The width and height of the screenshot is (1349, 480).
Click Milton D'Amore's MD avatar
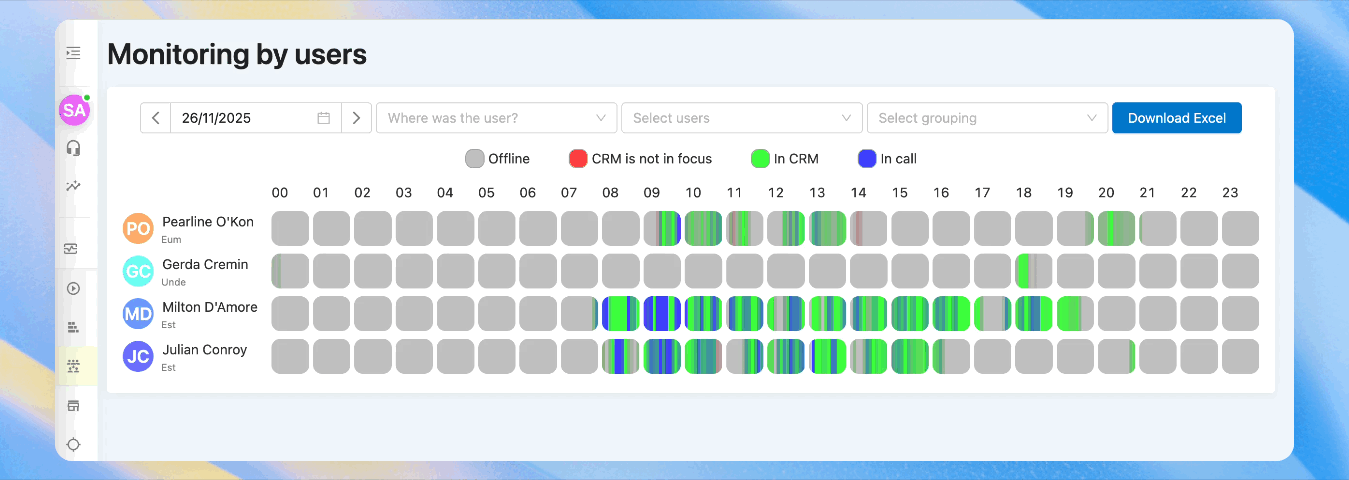point(139,314)
